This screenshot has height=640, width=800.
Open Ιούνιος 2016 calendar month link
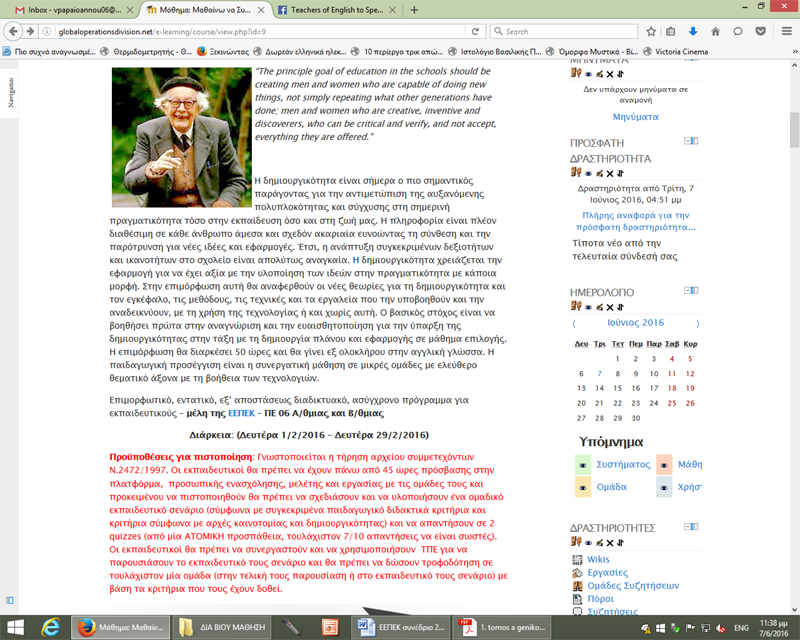point(635,323)
